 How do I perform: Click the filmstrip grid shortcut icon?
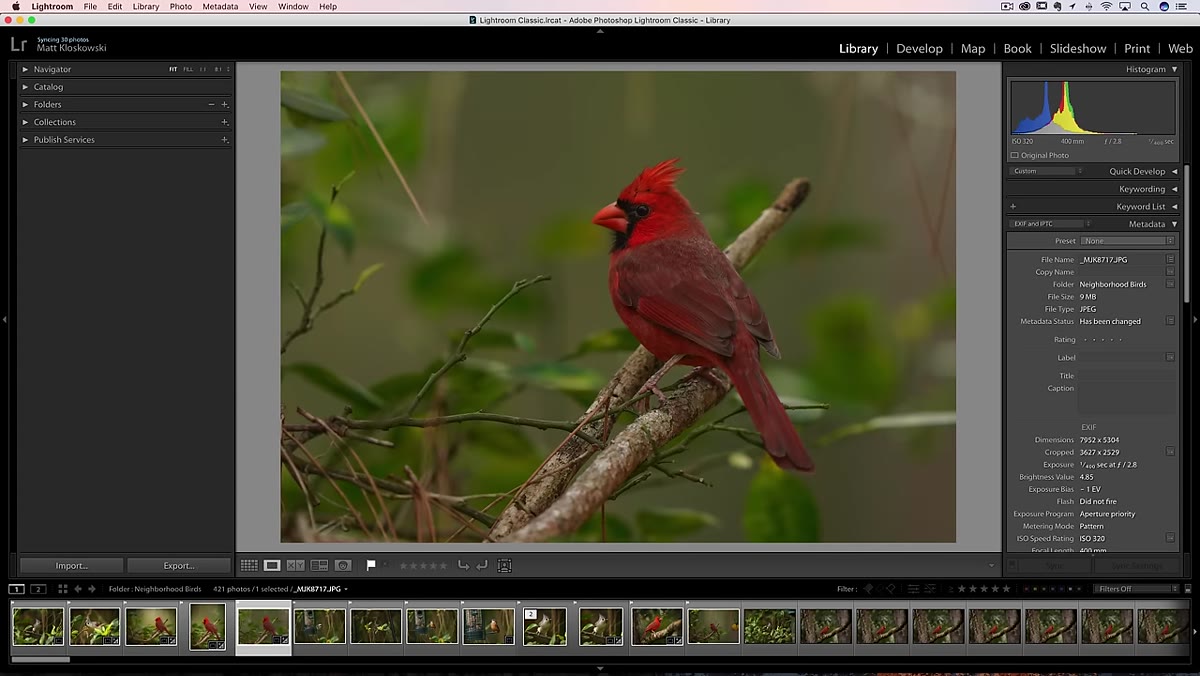pos(62,589)
